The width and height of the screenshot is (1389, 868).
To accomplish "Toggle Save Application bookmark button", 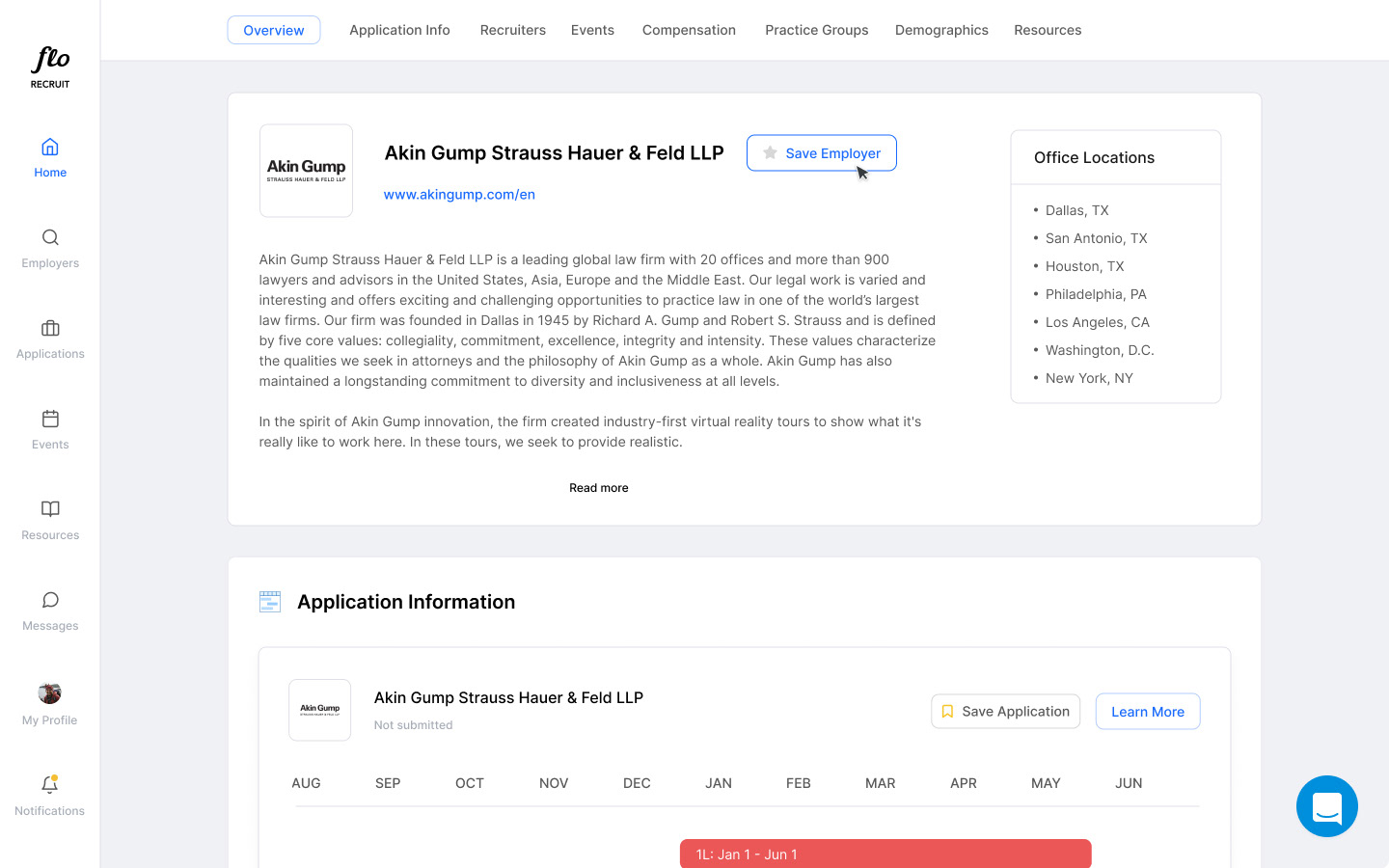I will (x=1005, y=712).
